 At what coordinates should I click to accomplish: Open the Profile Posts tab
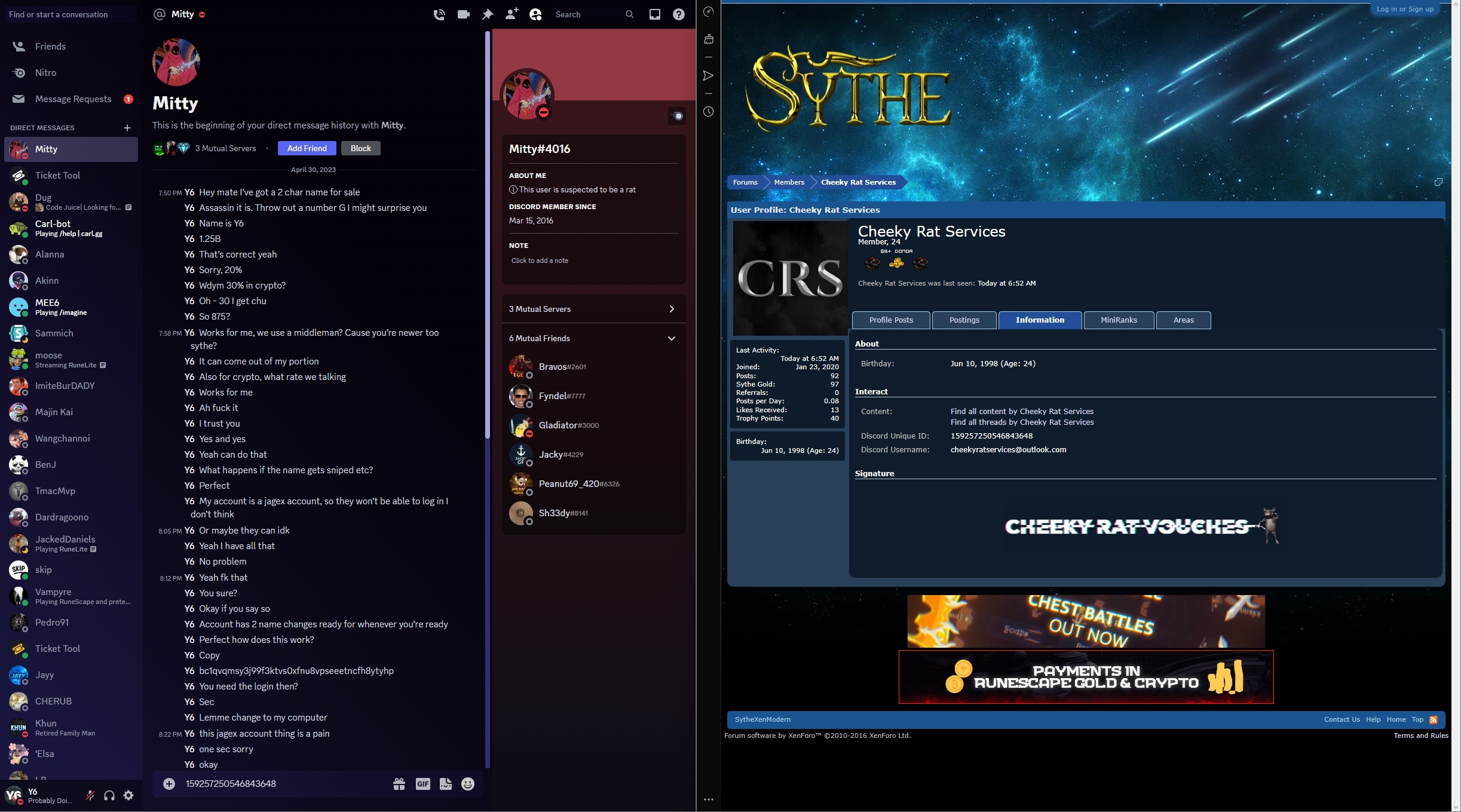(x=890, y=320)
